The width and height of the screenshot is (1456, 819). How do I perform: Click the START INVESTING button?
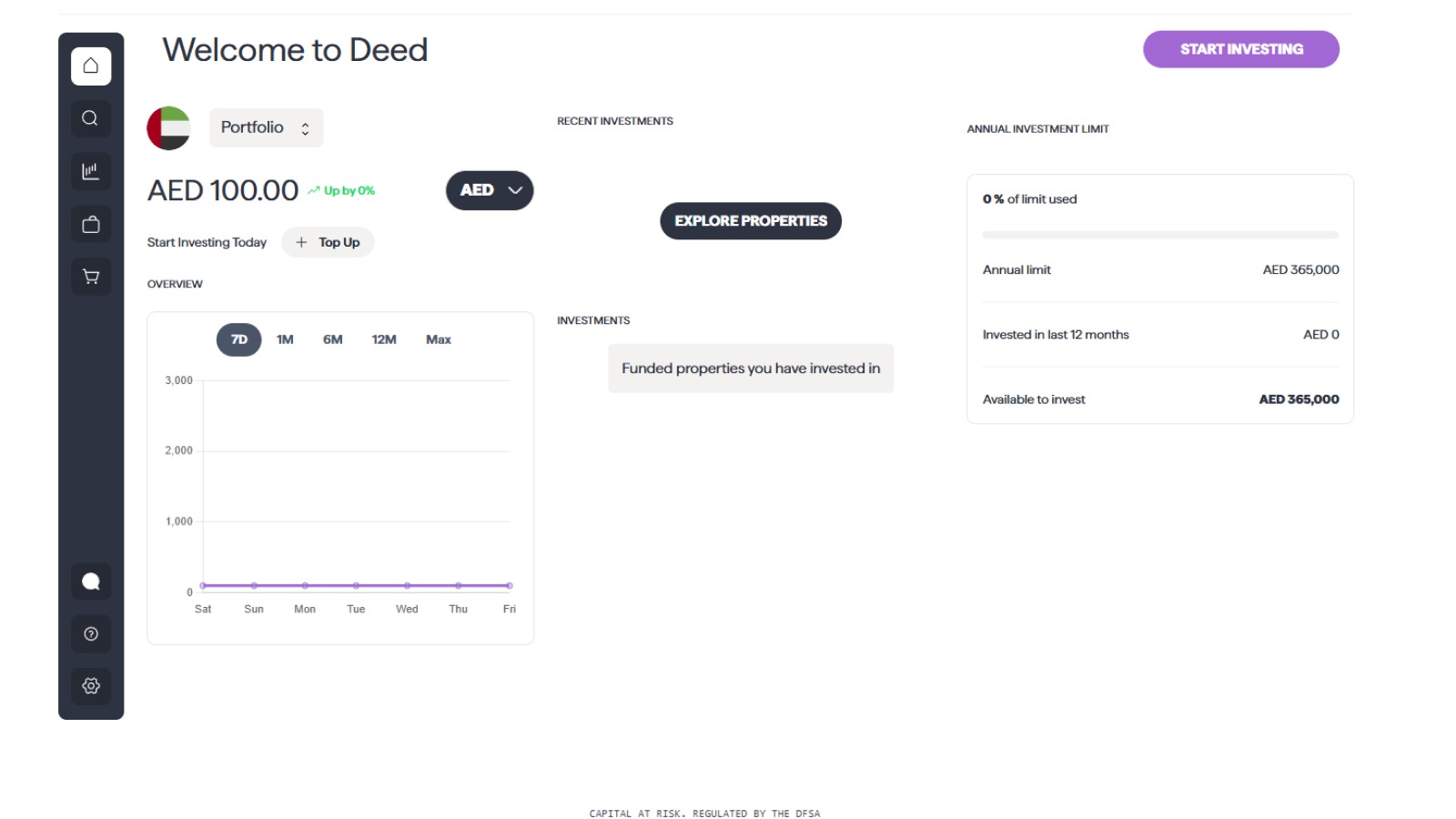pos(1241,49)
